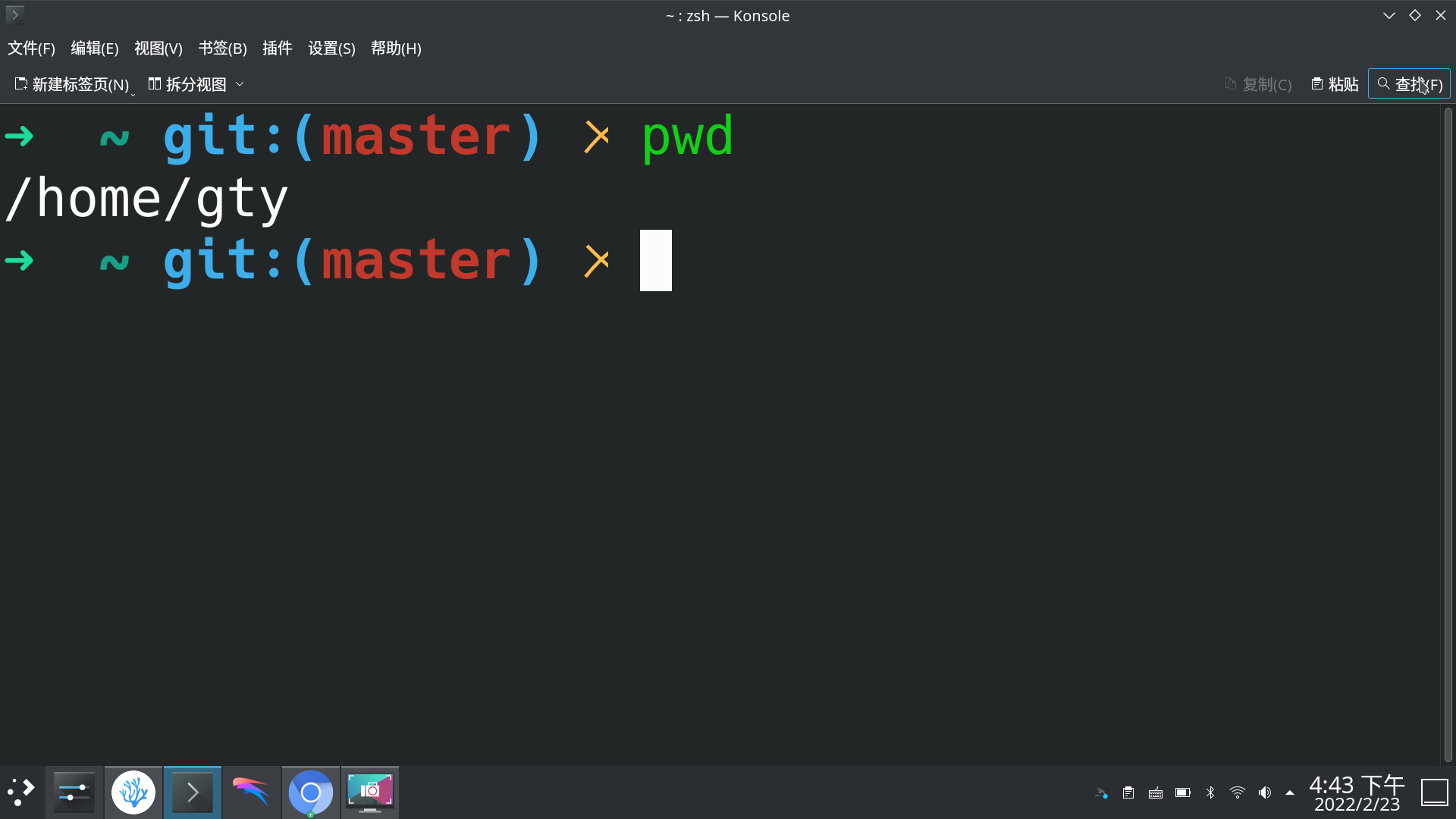Open the 视图(V) menu
1456x819 pixels.
[158, 49]
